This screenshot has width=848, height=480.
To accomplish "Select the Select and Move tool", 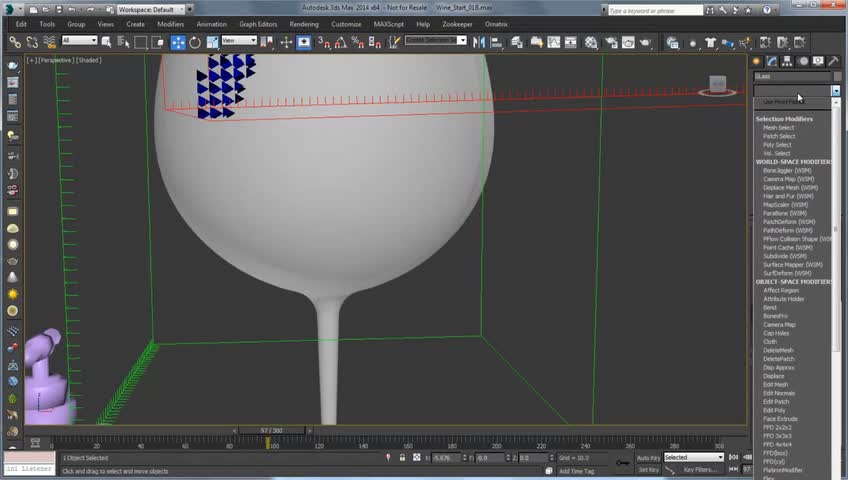I will [x=178, y=42].
